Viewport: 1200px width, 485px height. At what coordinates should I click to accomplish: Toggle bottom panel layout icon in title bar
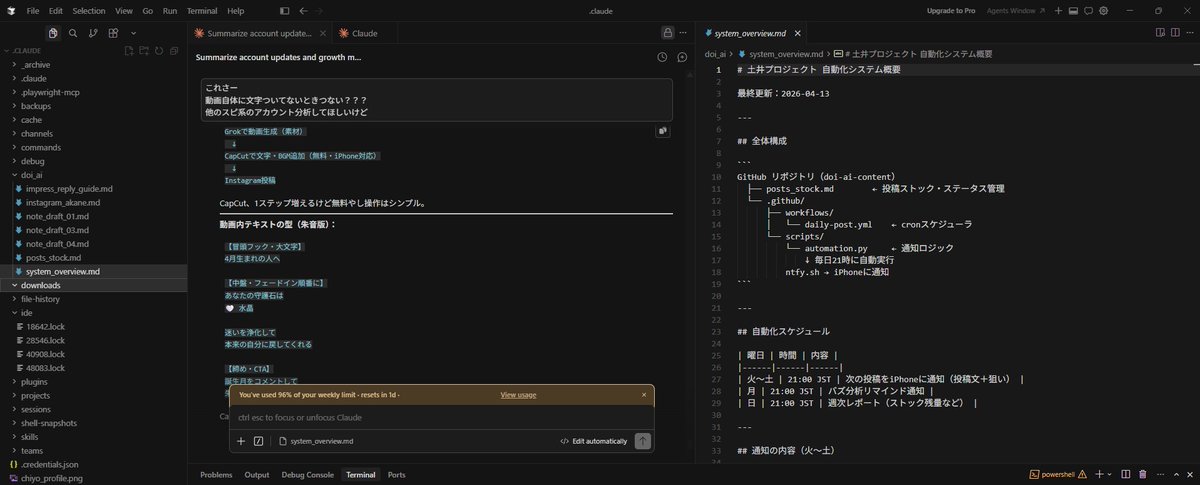pos(1074,10)
